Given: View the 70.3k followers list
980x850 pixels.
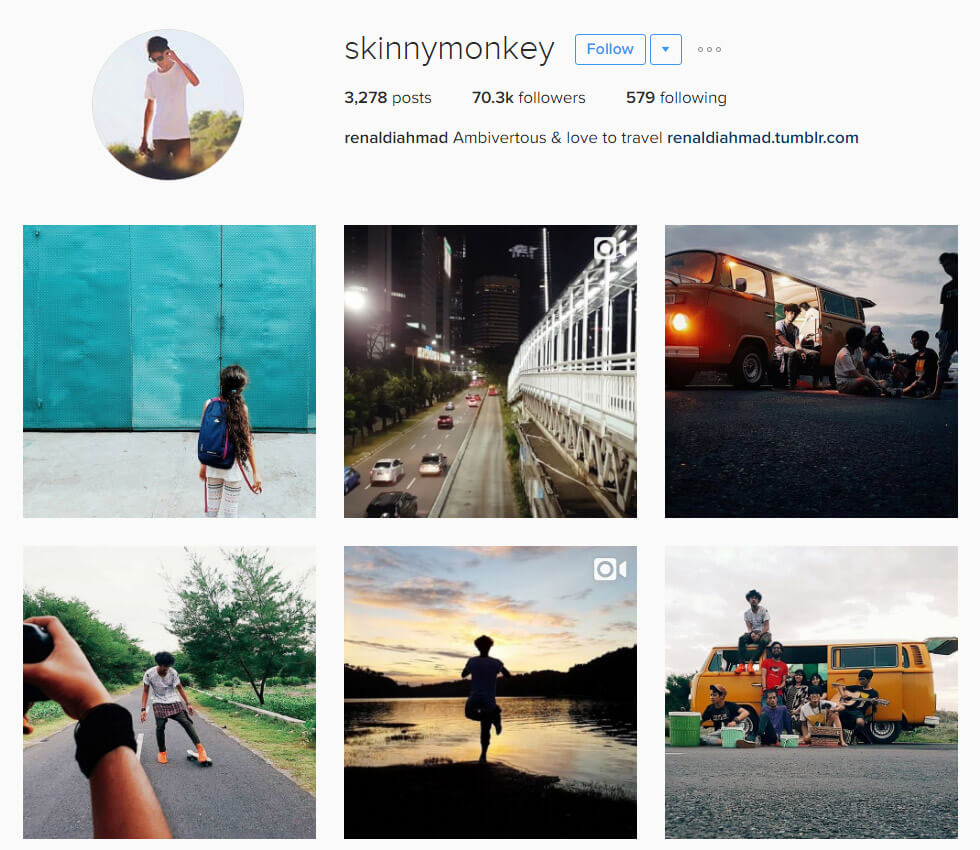Looking at the screenshot, I should (528, 98).
